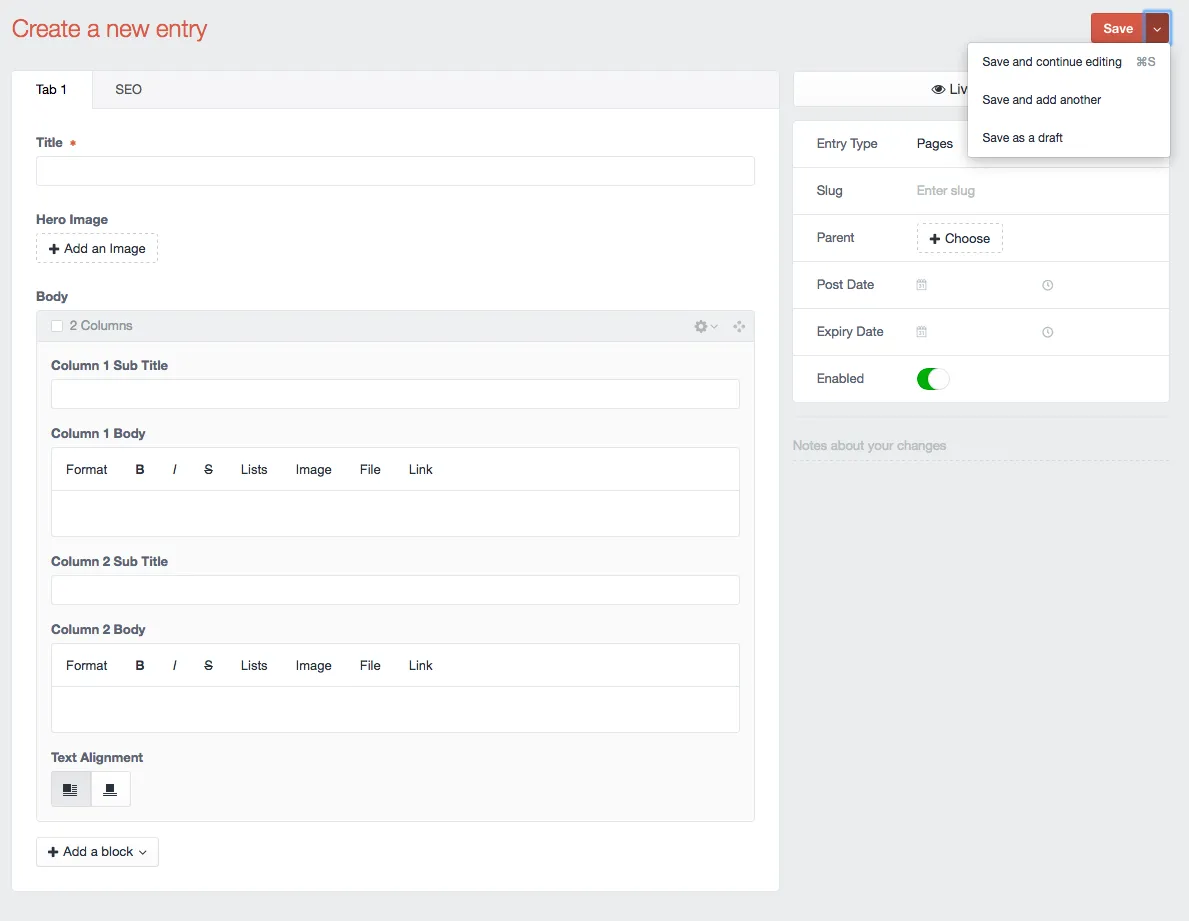This screenshot has width=1189, height=921.
Task: Click File in Column 2 Body toolbar
Action: (370, 666)
